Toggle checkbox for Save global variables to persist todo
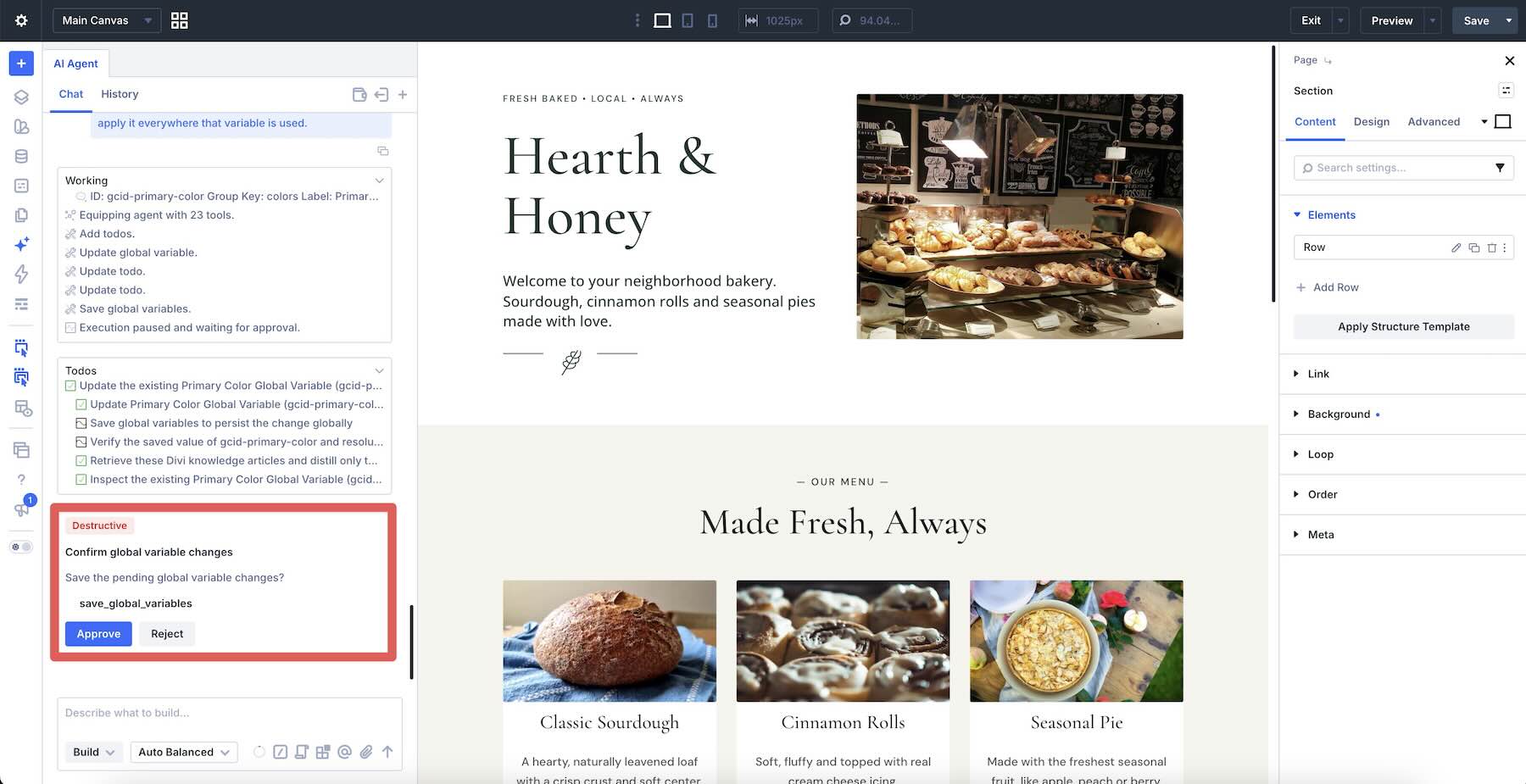Image resolution: width=1526 pixels, height=784 pixels. [81, 423]
